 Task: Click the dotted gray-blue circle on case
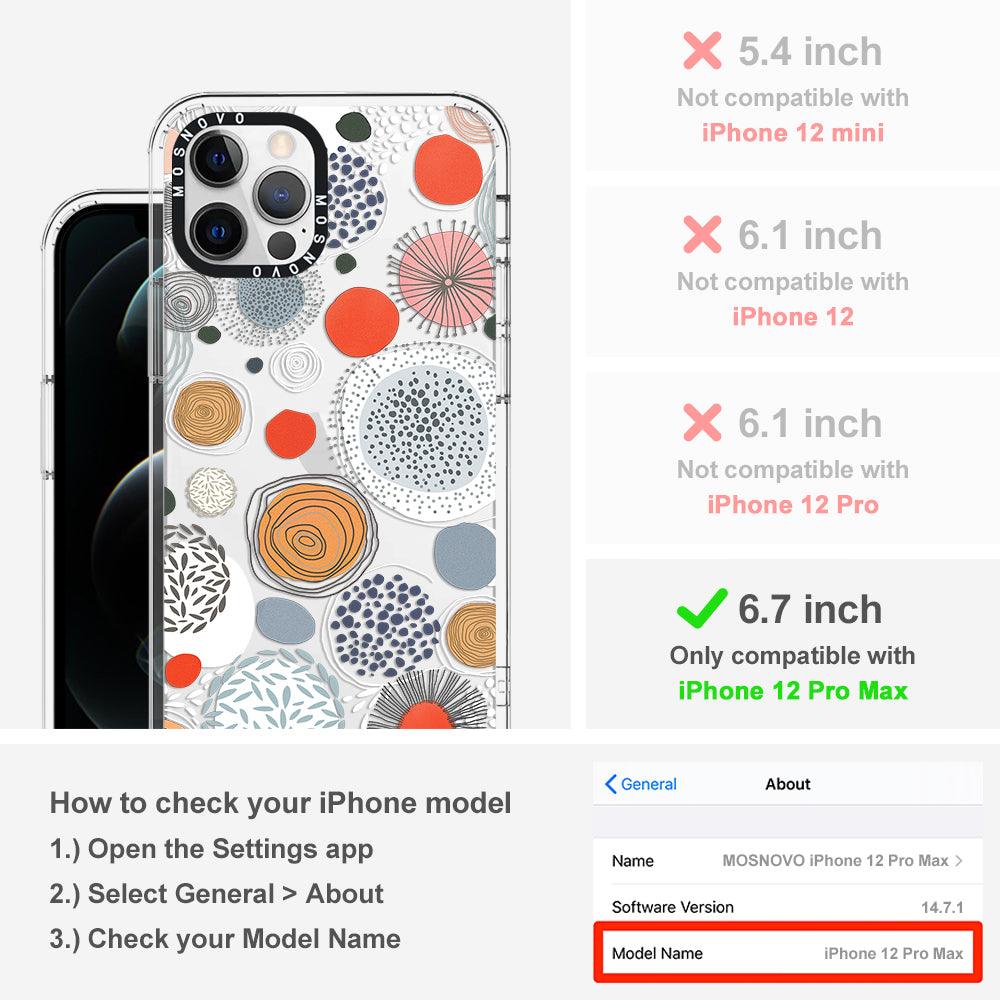click(418, 432)
